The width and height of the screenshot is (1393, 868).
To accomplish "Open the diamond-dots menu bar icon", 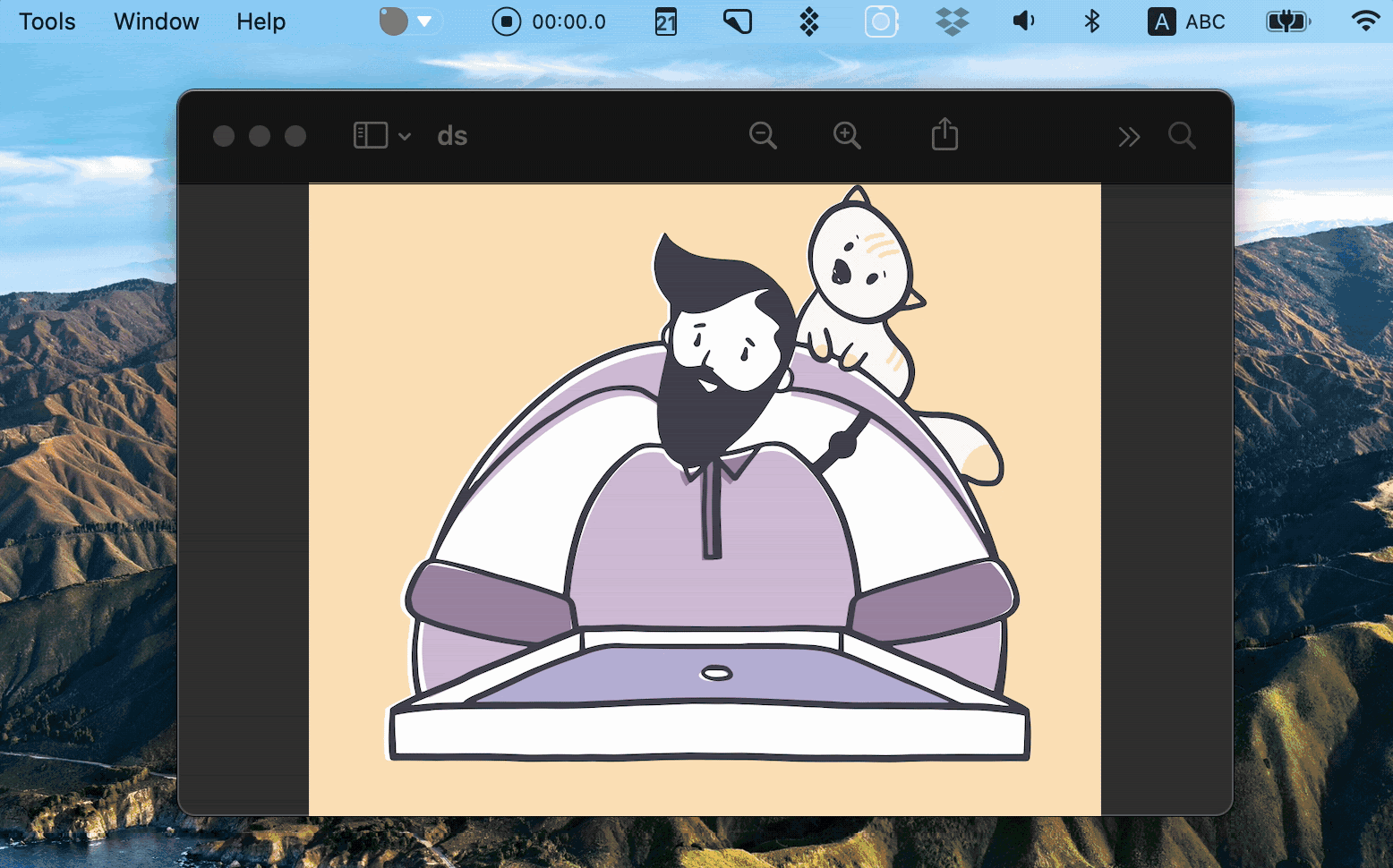I will tap(809, 21).
